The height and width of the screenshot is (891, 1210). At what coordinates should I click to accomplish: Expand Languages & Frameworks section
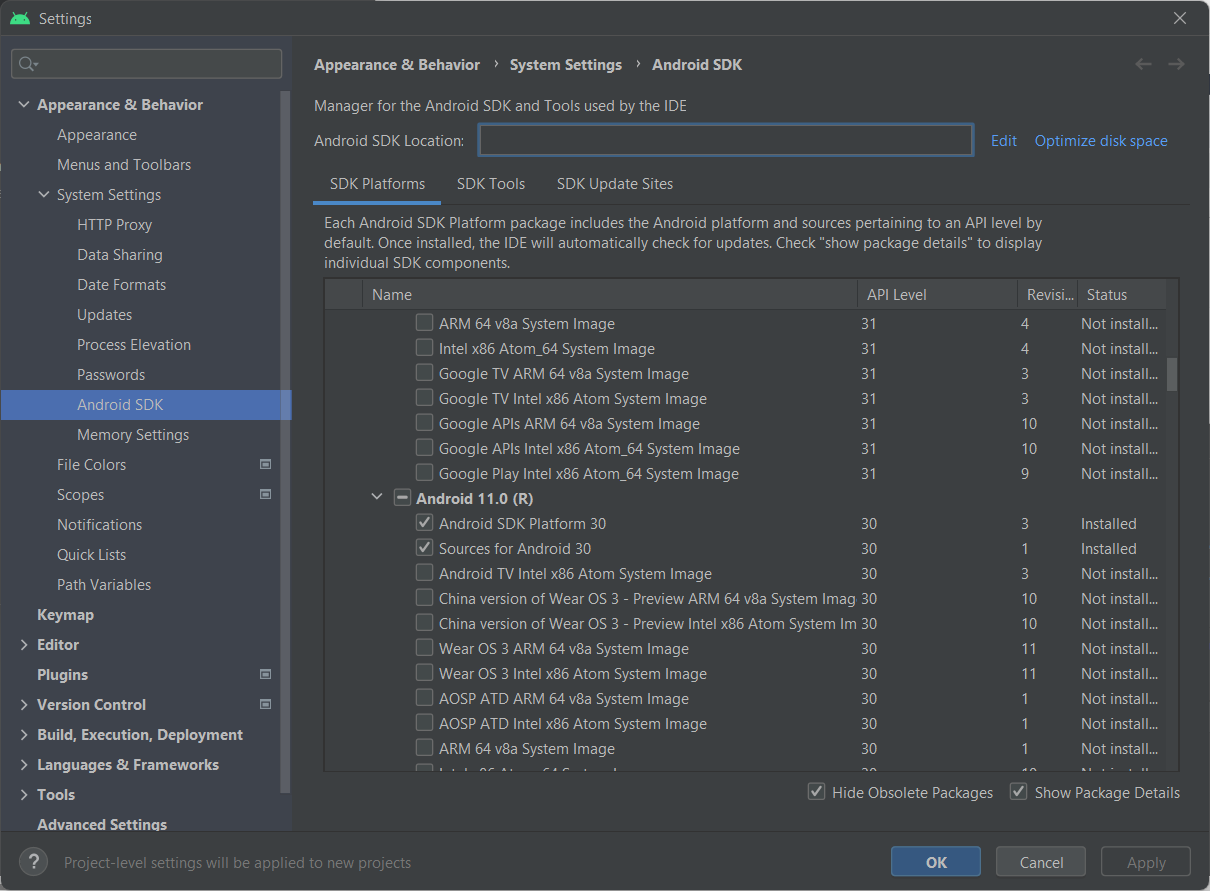coord(24,764)
